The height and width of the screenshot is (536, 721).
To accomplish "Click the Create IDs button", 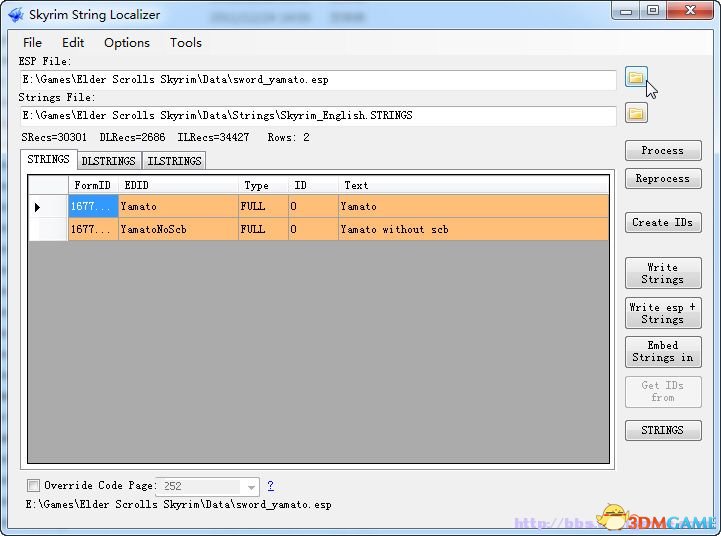I will (663, 222).
